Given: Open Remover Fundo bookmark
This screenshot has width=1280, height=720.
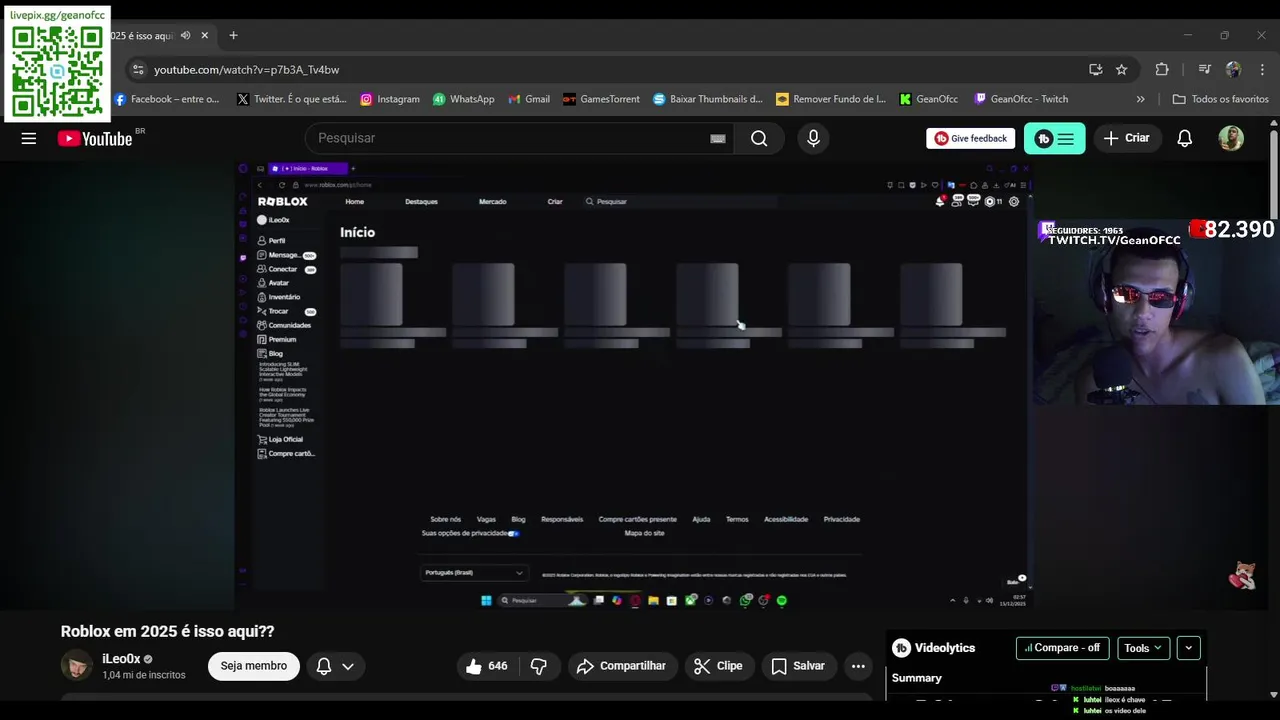Looking at the screenshot, I should click(x=831, y=99).
